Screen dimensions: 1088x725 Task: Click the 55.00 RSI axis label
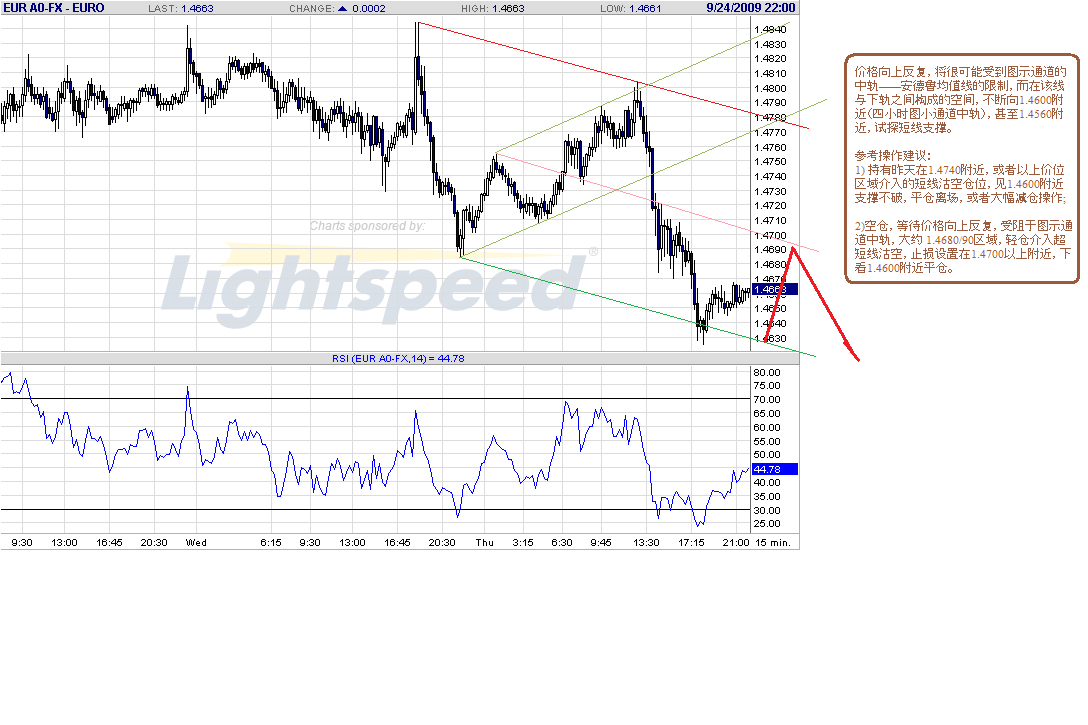tap(767, 442)
